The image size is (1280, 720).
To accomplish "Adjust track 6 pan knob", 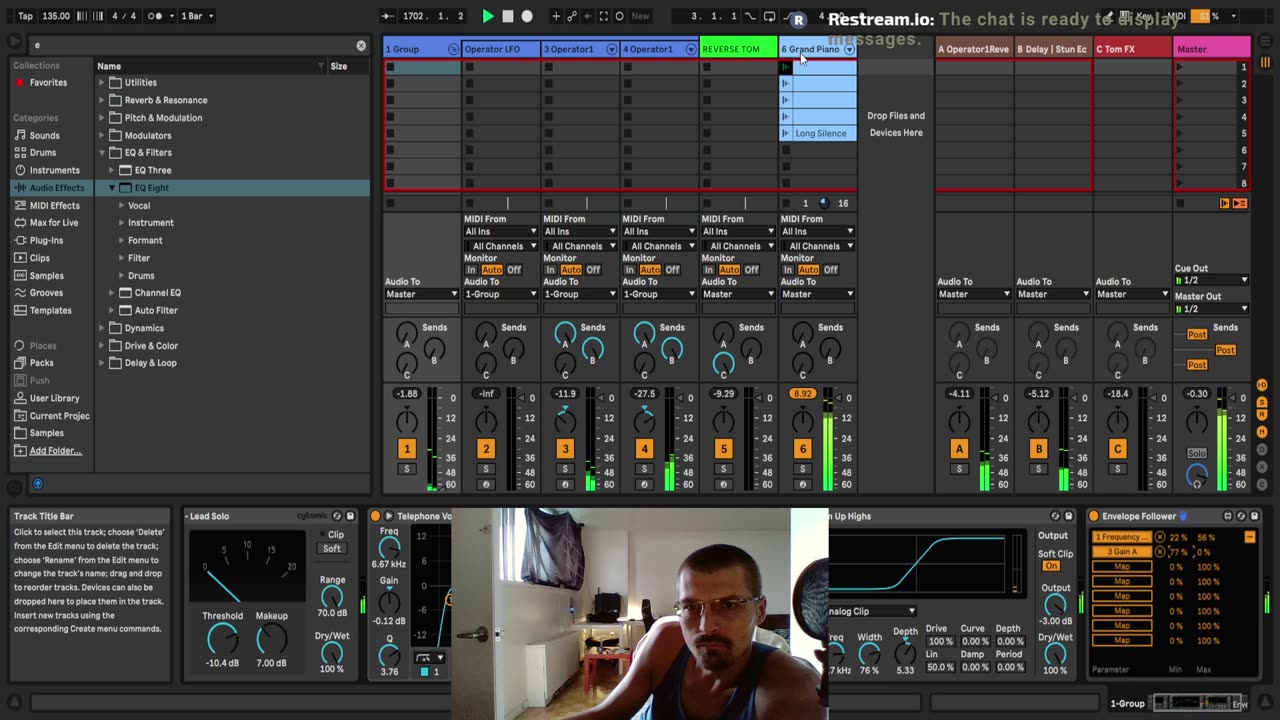I will tap(802, 421).
